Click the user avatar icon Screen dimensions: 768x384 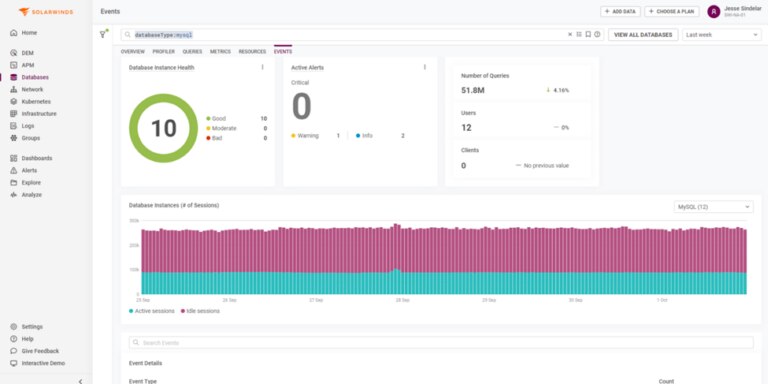(714, 11)
